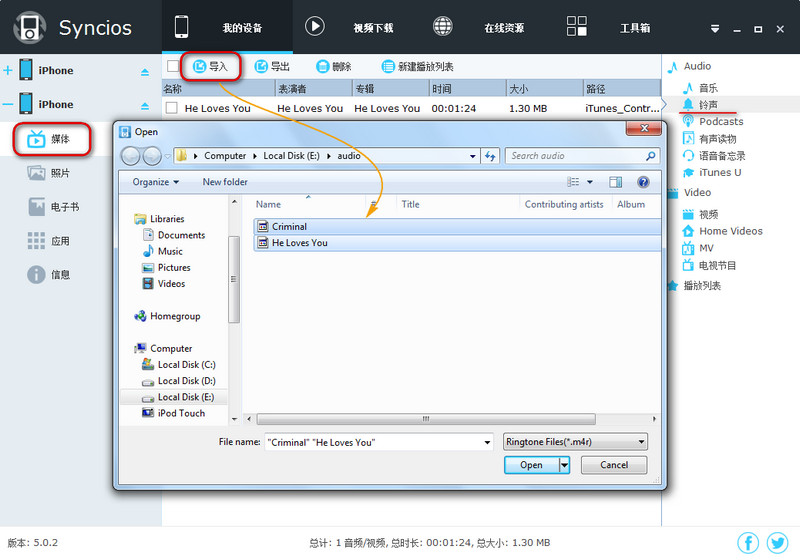Toggle select-all checkbox in media toolbar
Viewport: 800px width, 560px height.
[172, 66]
